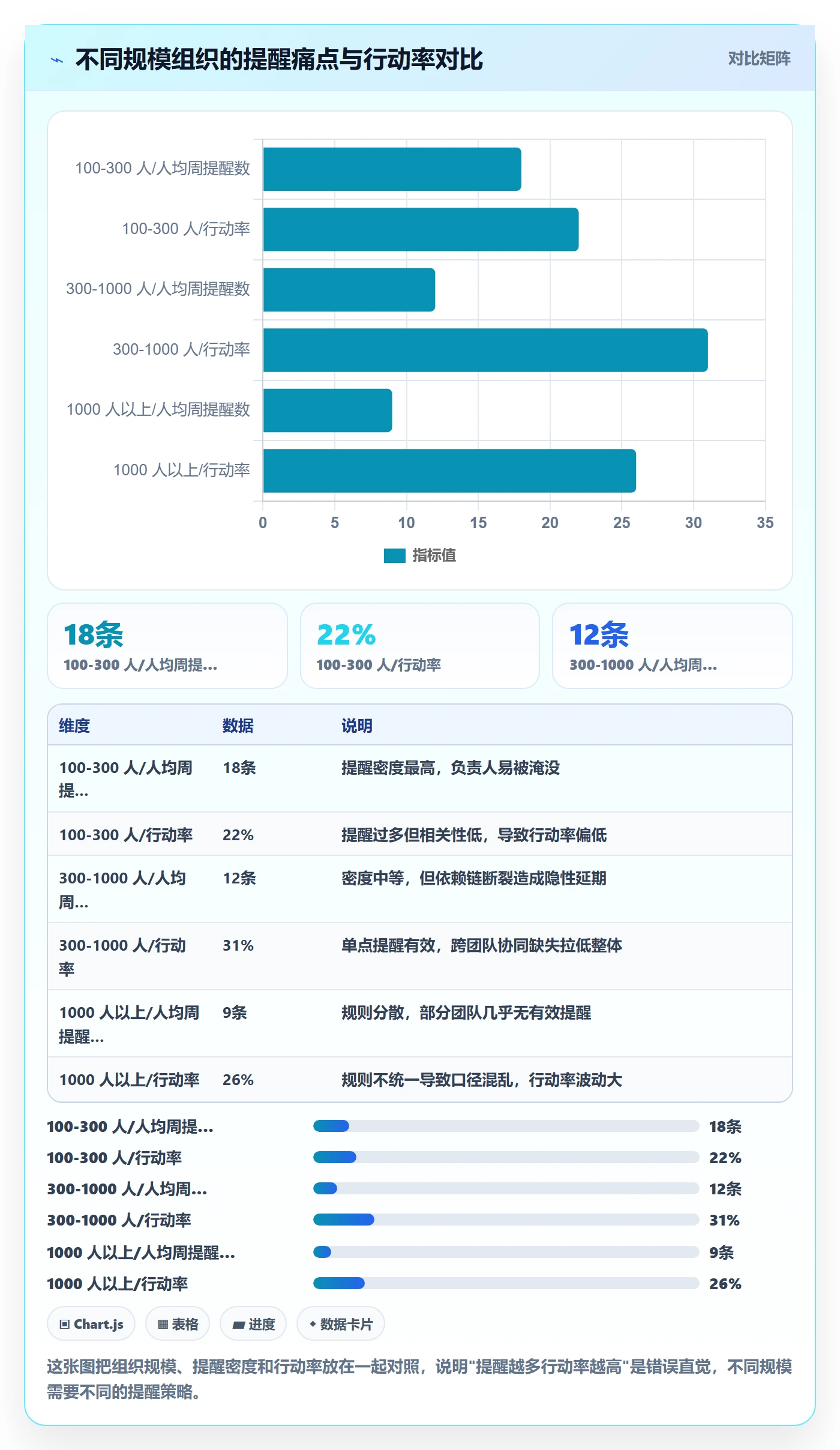Click the 18条 progress bar
Image resolution: width=840 pixels, height=1450 pixels.
click(506, 1126)
